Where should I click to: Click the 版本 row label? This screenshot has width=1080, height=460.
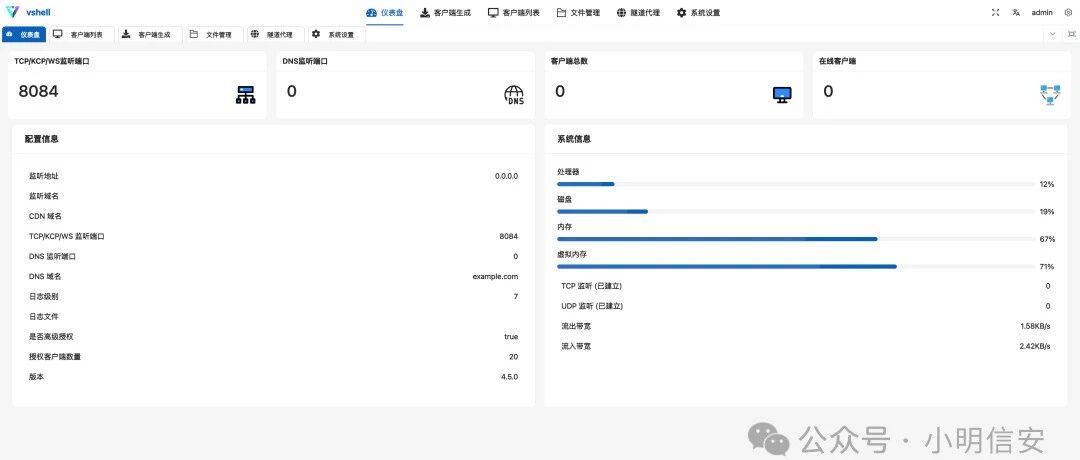[x=37, y=377]
